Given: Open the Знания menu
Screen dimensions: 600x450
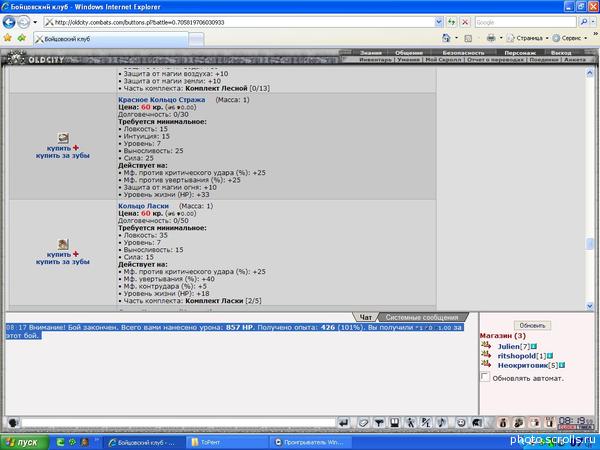Looking at the screenshot, I should (370, 53).
